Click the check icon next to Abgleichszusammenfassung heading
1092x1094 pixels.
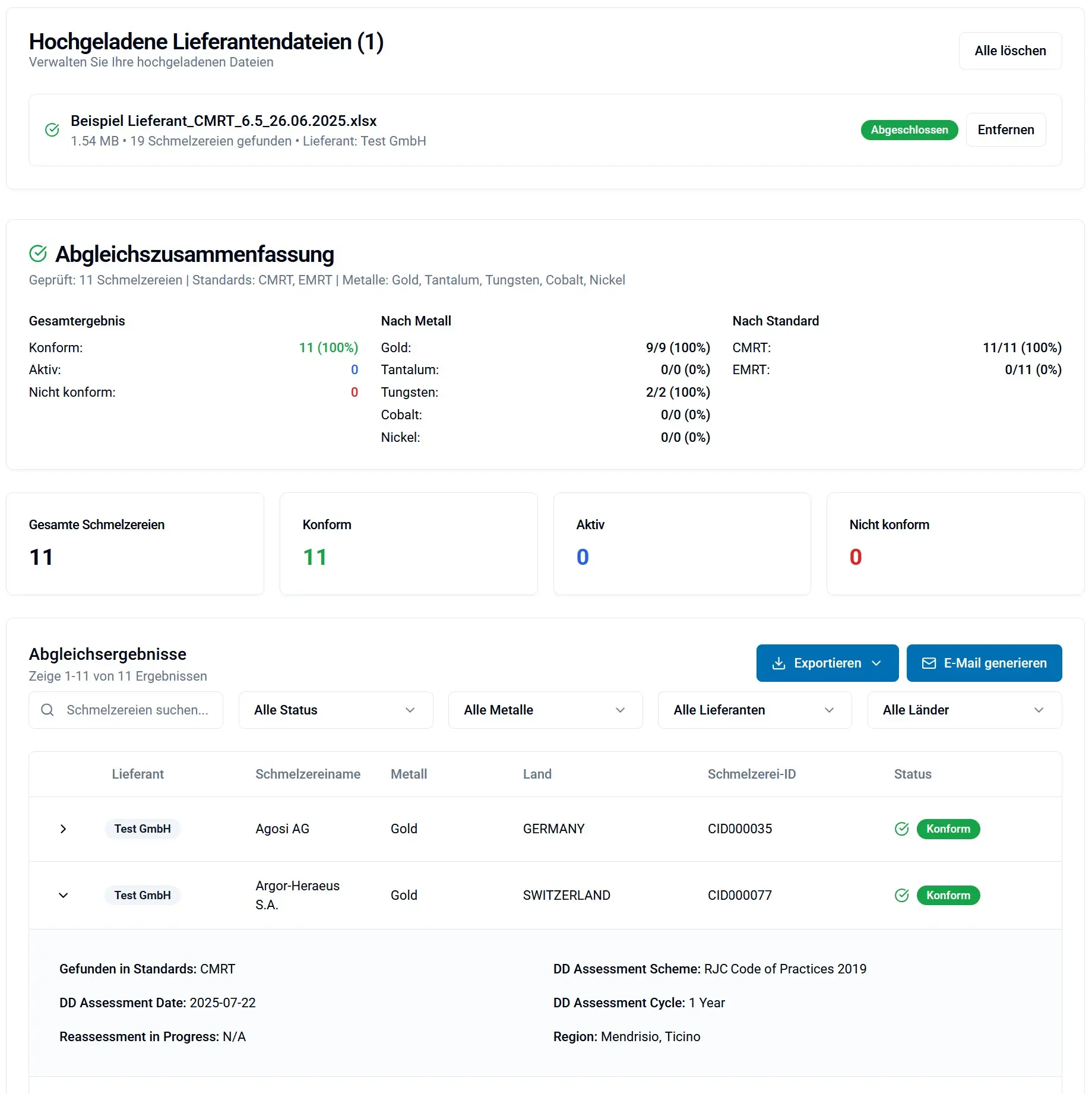38,254
